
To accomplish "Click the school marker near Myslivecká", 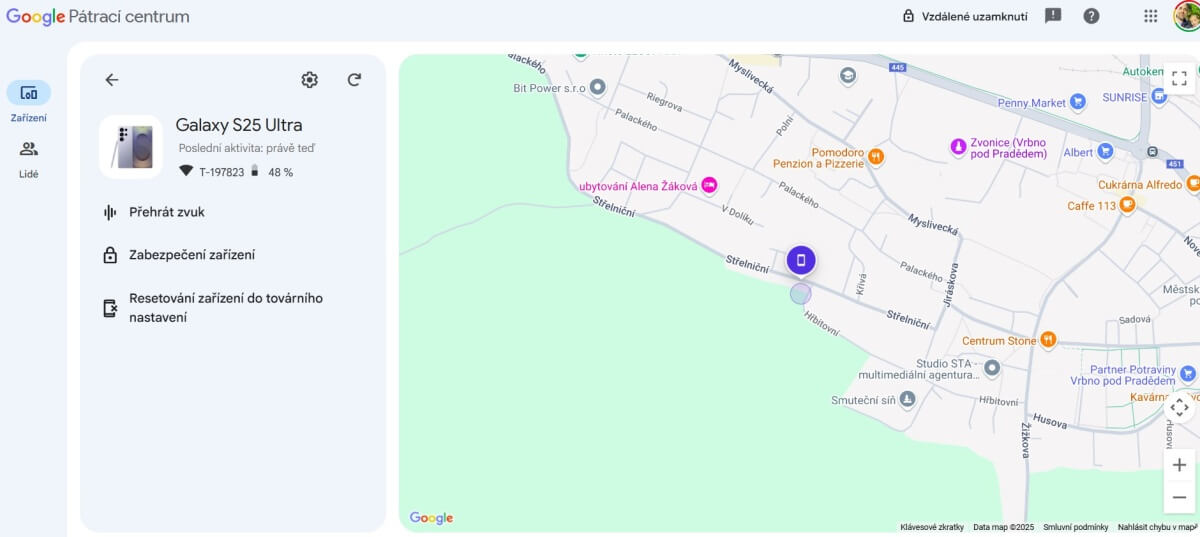I will click(848, 75).
